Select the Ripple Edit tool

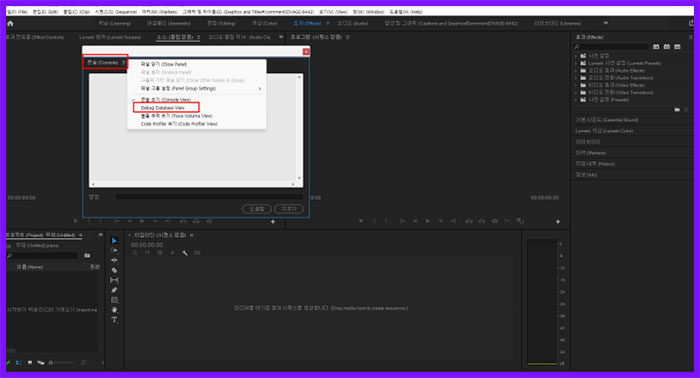pos(114,260)
